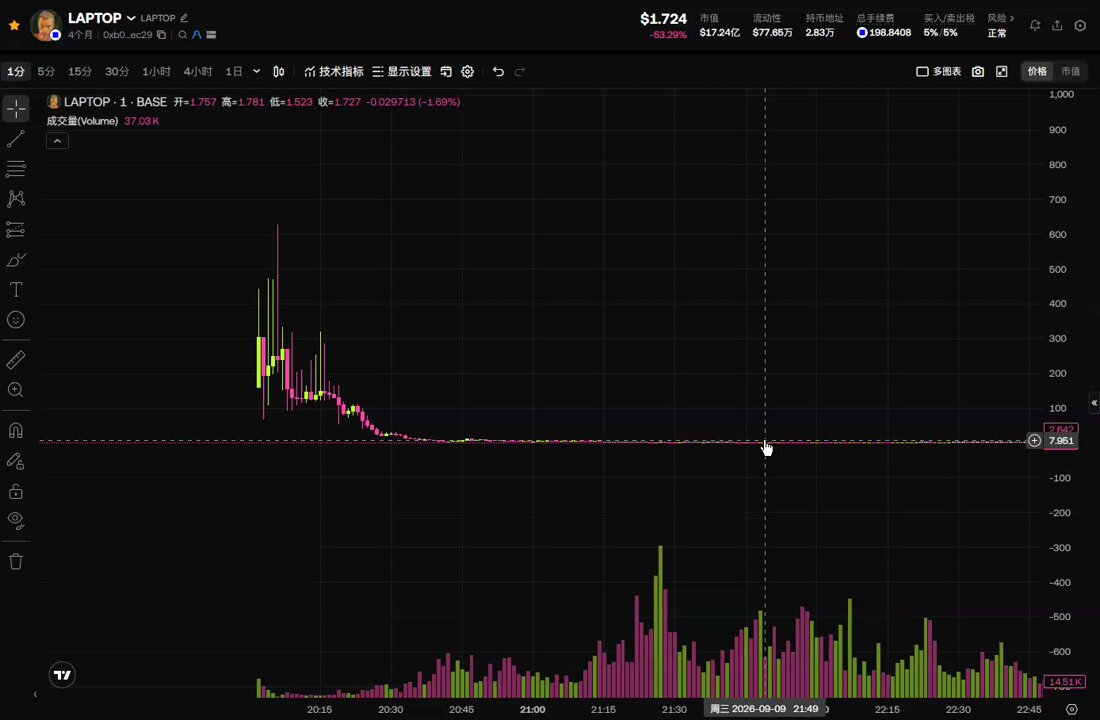Viewport: 1100px width, 720px height.
Task: Share this token page
Action: point(1057,25)
